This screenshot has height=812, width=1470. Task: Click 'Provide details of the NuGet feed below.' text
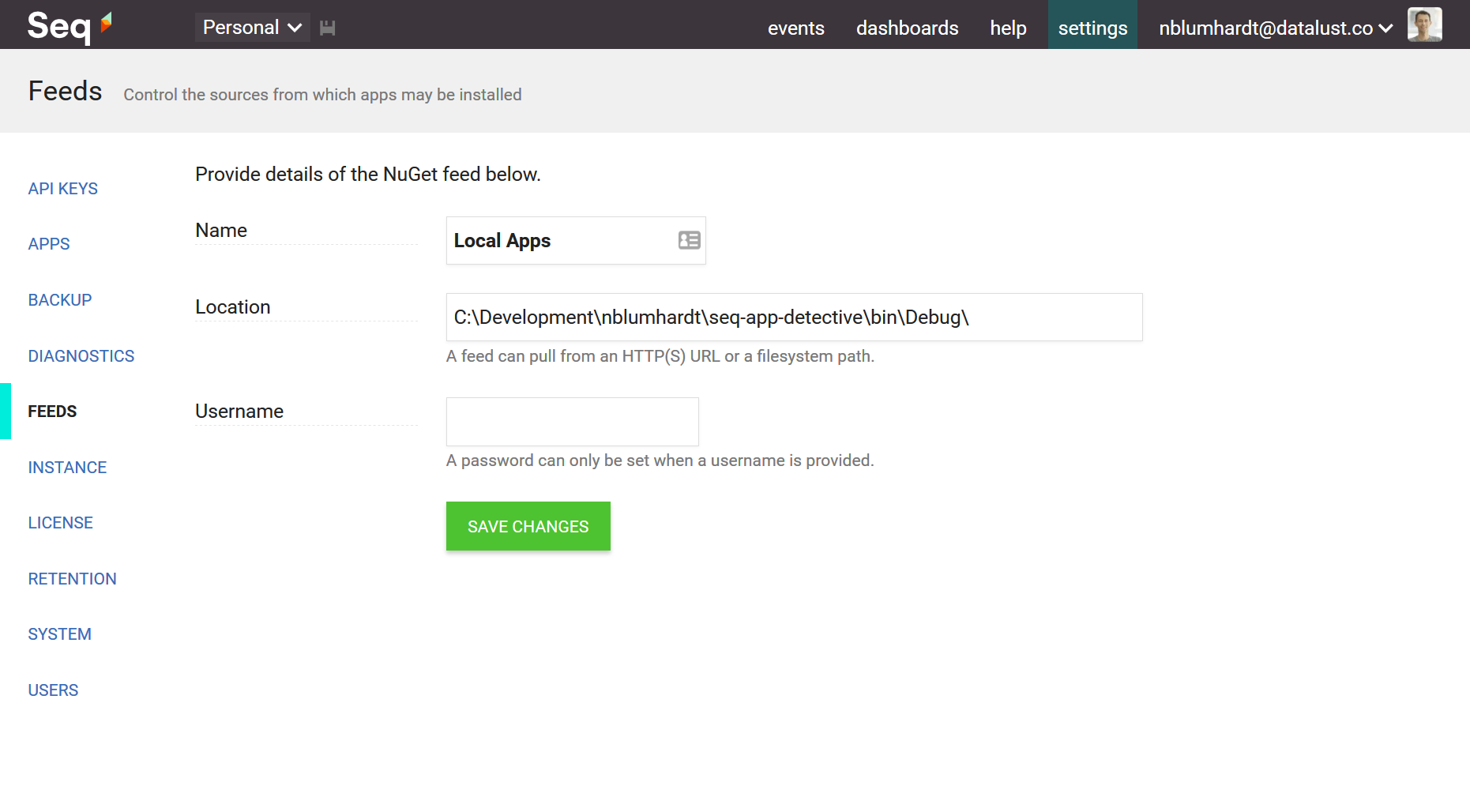[368, 175]
